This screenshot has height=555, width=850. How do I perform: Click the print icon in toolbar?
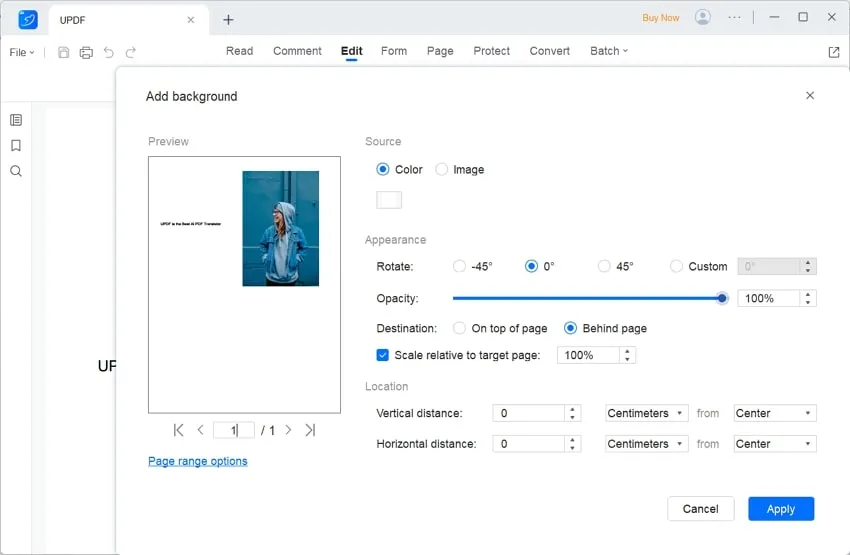pos(86,52)
